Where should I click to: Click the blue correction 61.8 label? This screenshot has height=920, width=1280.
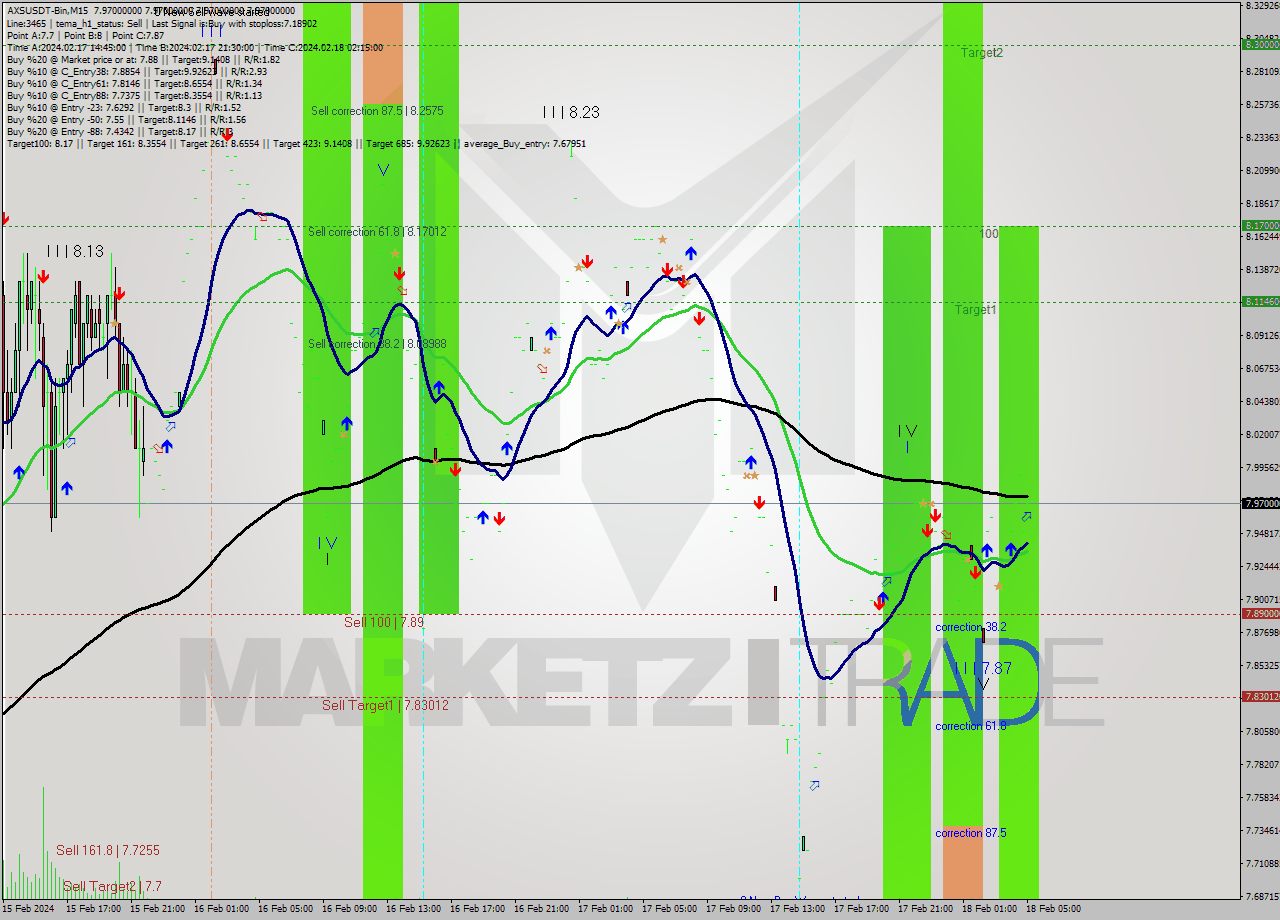[x=970, y=726]
